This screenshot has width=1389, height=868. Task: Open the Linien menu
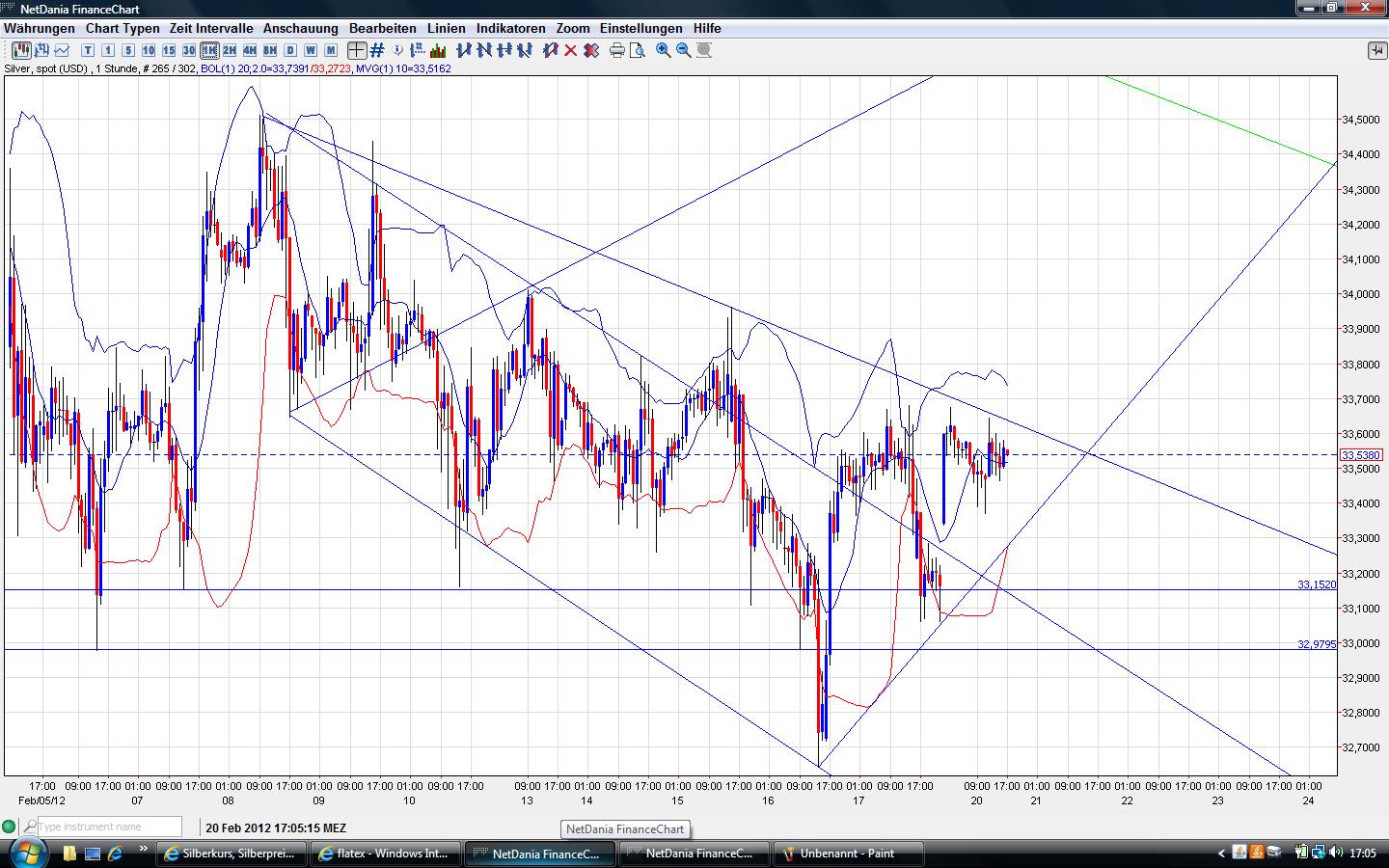446,28
